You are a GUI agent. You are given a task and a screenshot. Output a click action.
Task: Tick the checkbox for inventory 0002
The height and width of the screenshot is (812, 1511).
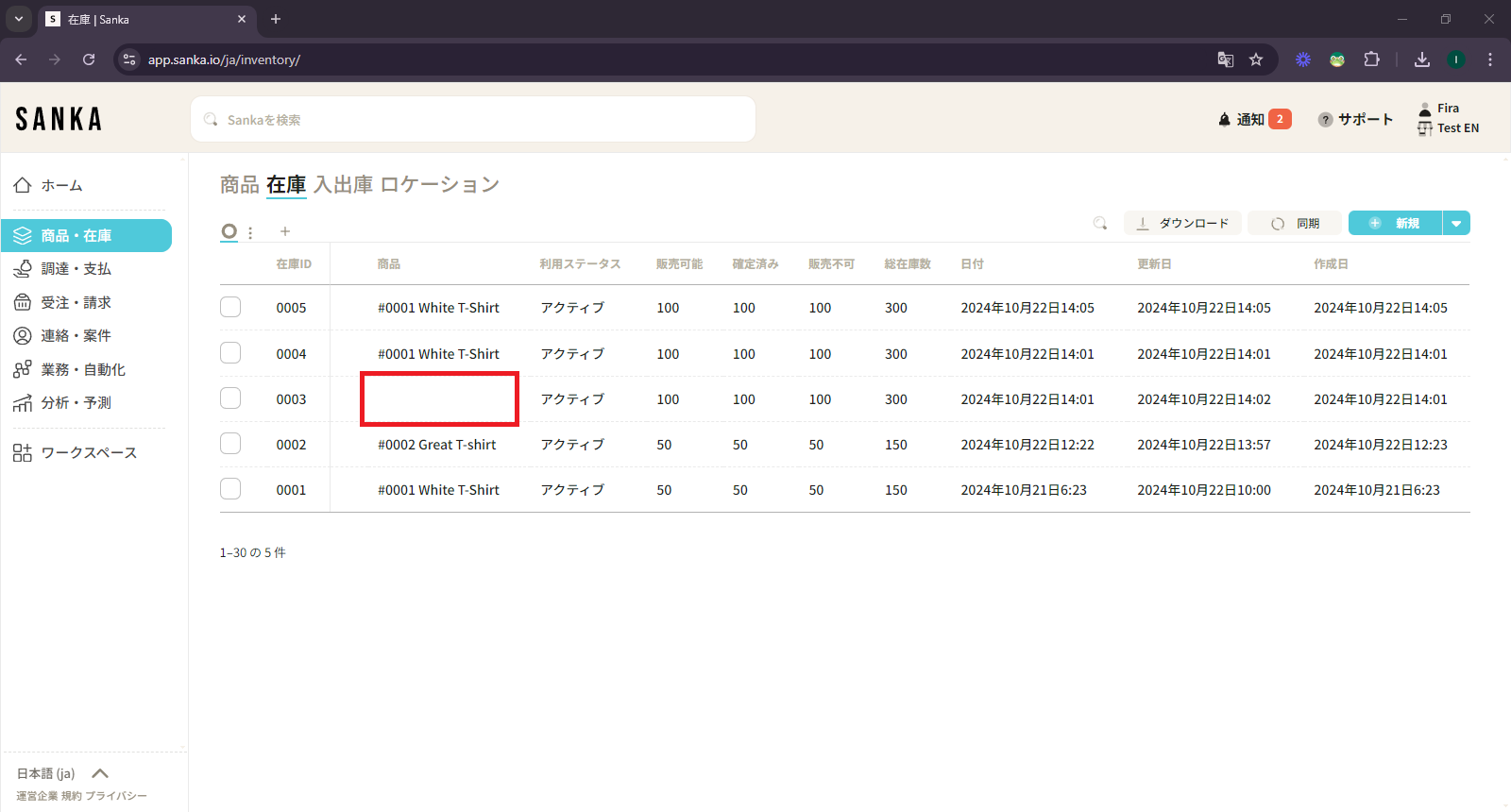[230, 444]
